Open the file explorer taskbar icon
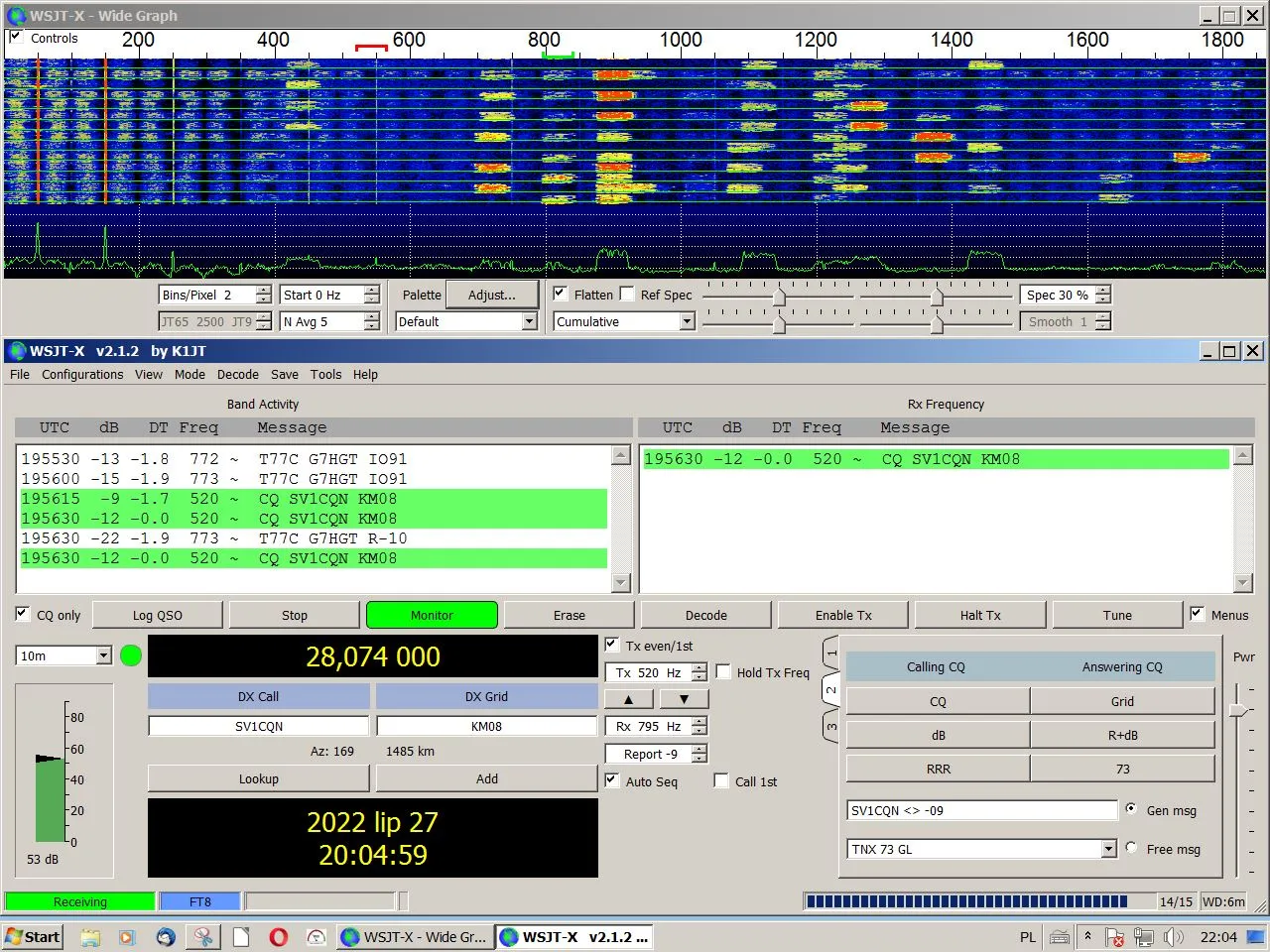 [90, 937]
